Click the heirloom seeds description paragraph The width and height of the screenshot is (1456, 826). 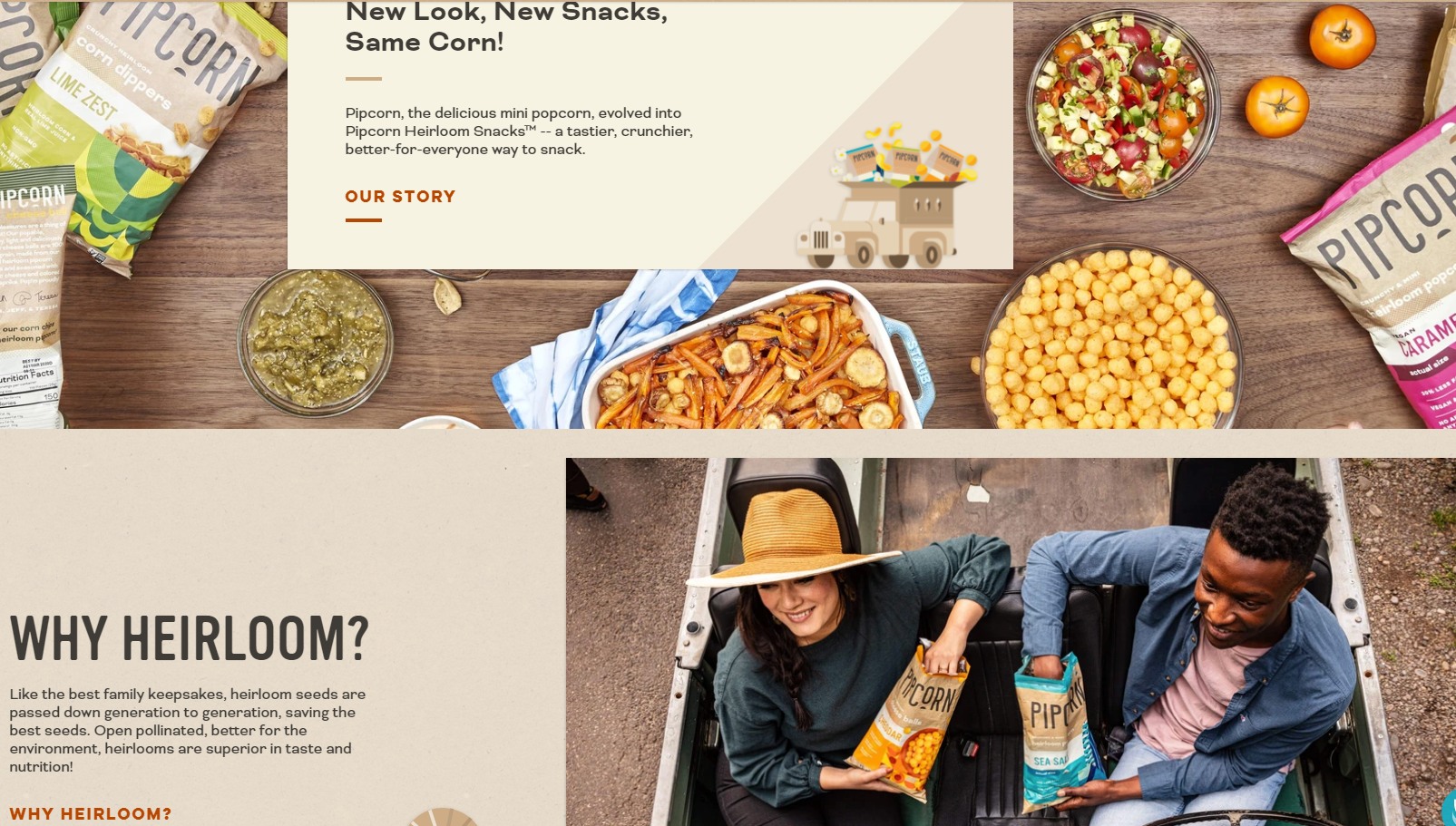point(188,730)
